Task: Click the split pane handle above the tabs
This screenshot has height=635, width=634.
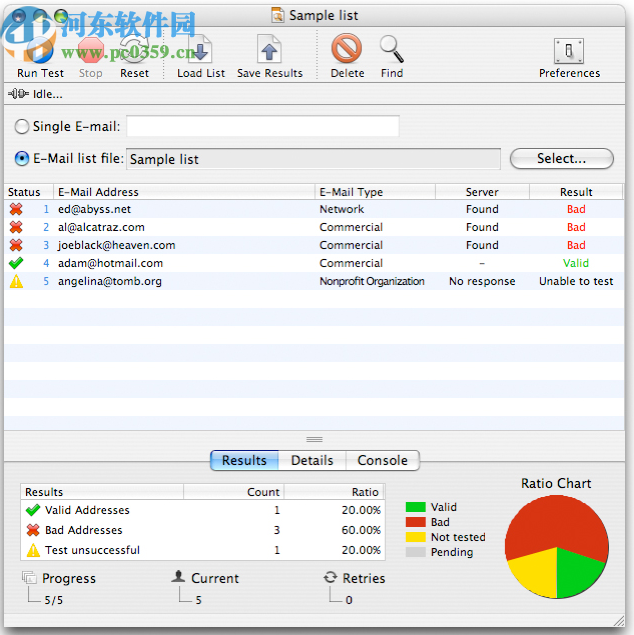Action: (x=314, y=439)
